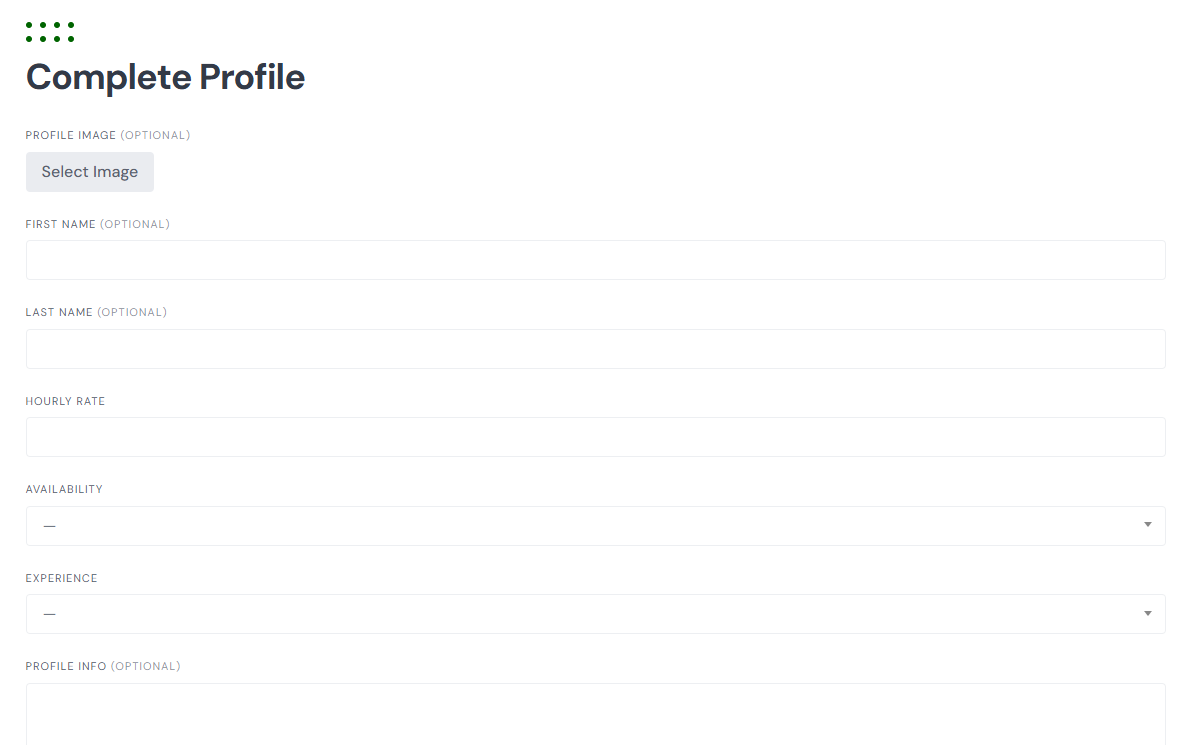Click the OPTIONAL hint beside Profile Info
Screen dimensions: 1181x745
[x=145, y=667]
